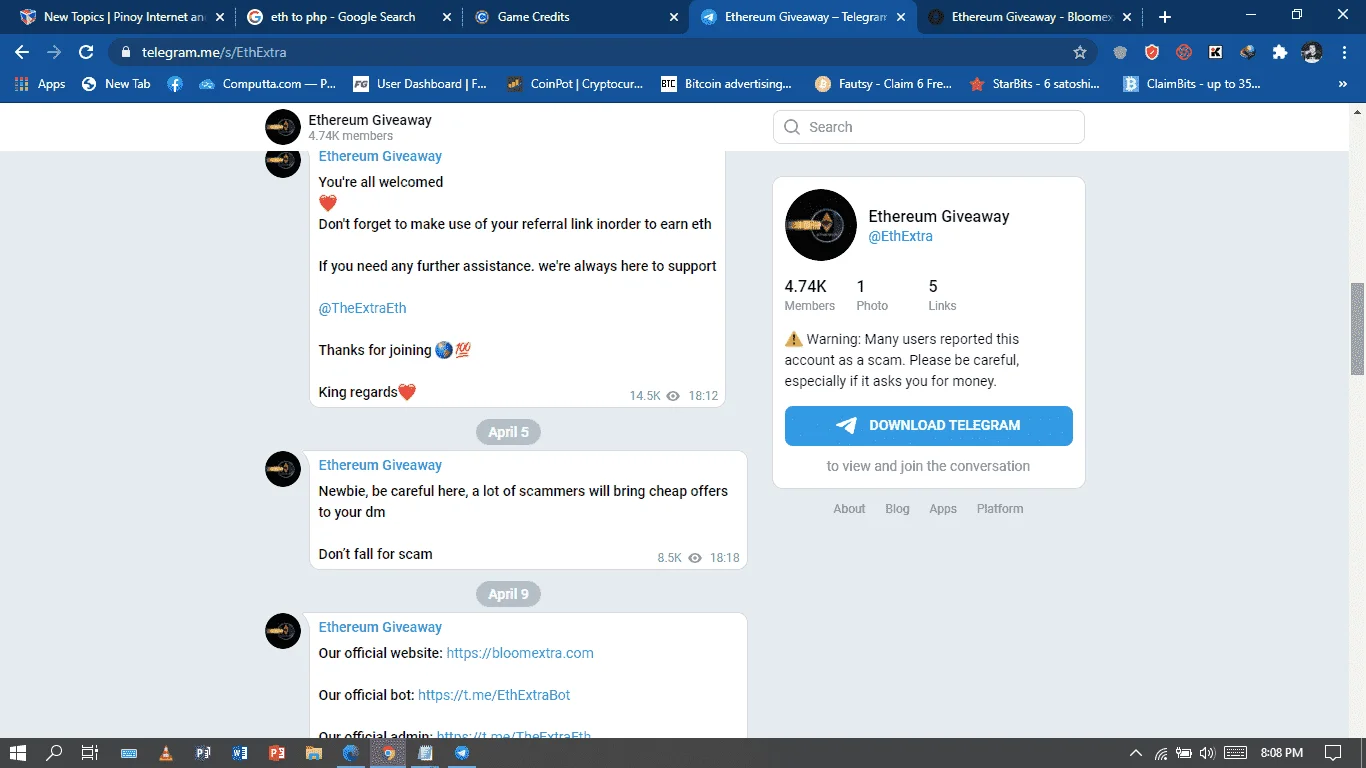Click the Telegram channel Search field
Screen dimensions: 1366x768
tap(929, 127)
